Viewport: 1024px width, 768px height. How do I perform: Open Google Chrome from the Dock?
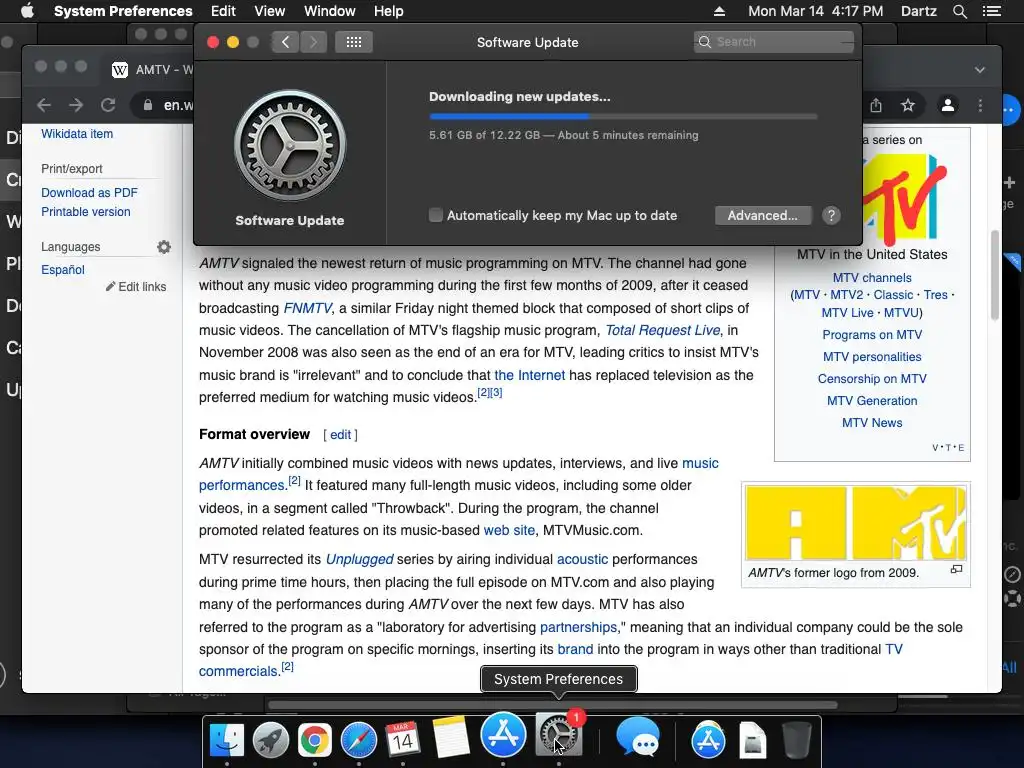(x=315, y=740)
